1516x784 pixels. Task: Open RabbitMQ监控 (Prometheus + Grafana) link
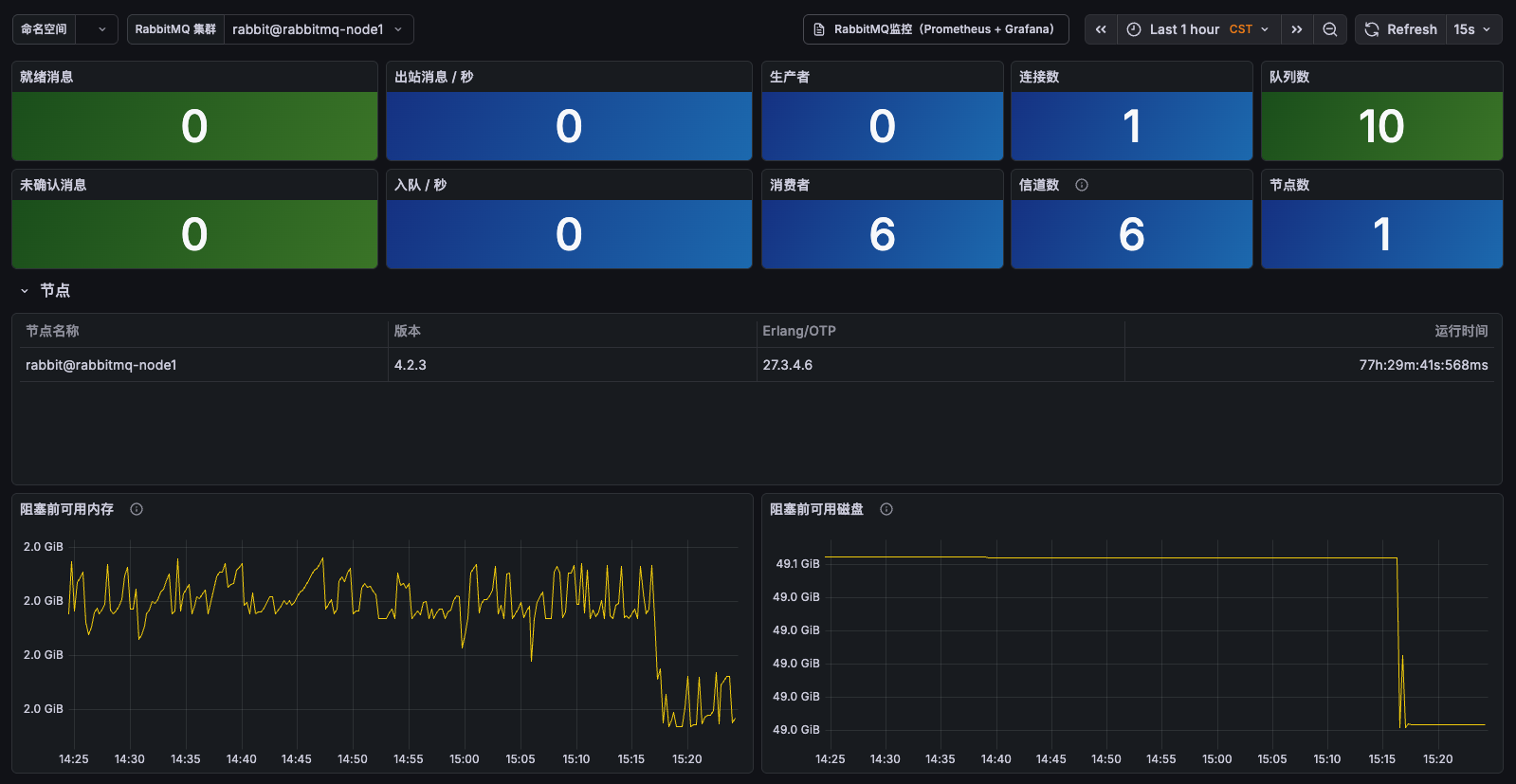click(936, 29)
